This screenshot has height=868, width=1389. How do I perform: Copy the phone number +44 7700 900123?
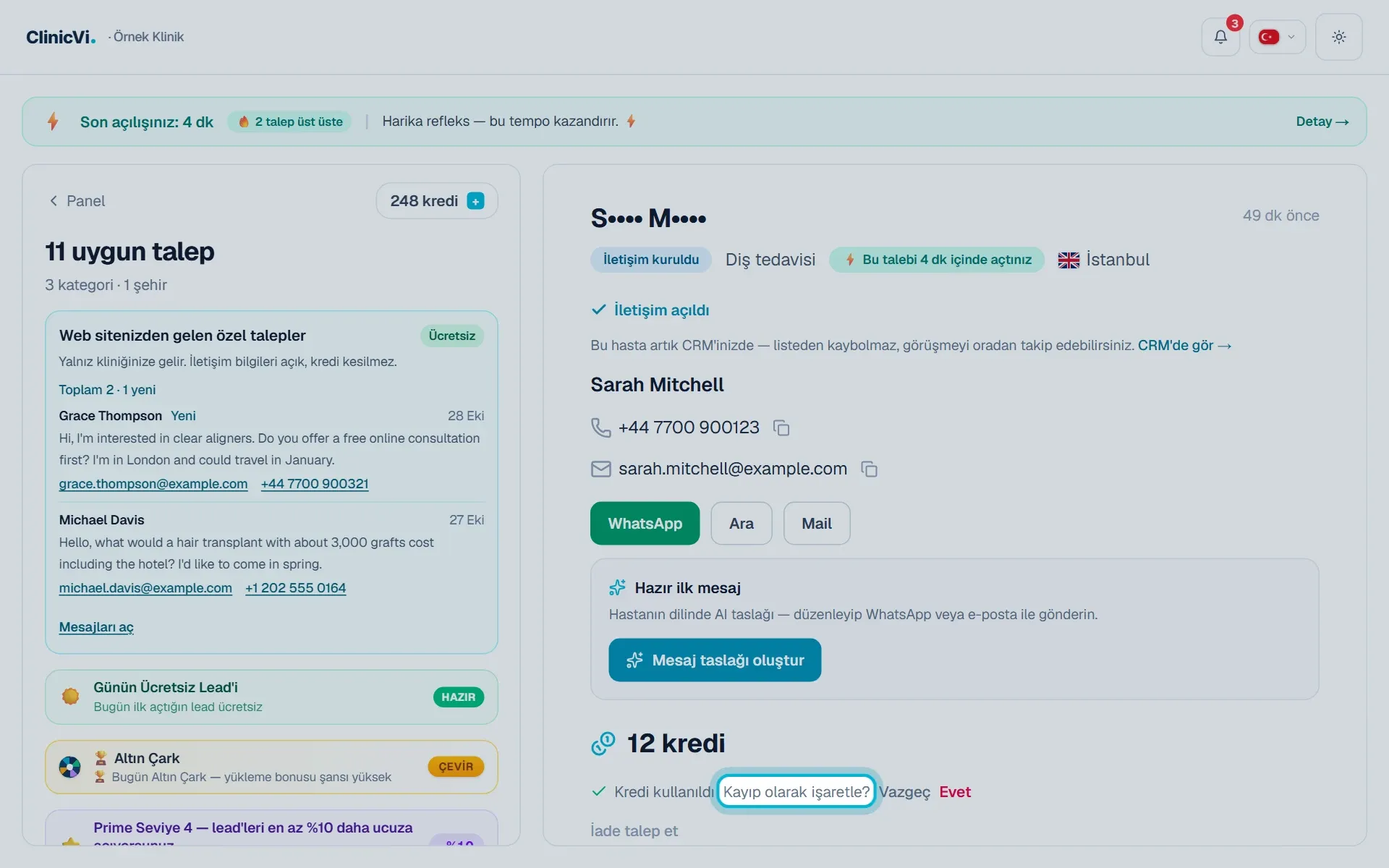781,428
